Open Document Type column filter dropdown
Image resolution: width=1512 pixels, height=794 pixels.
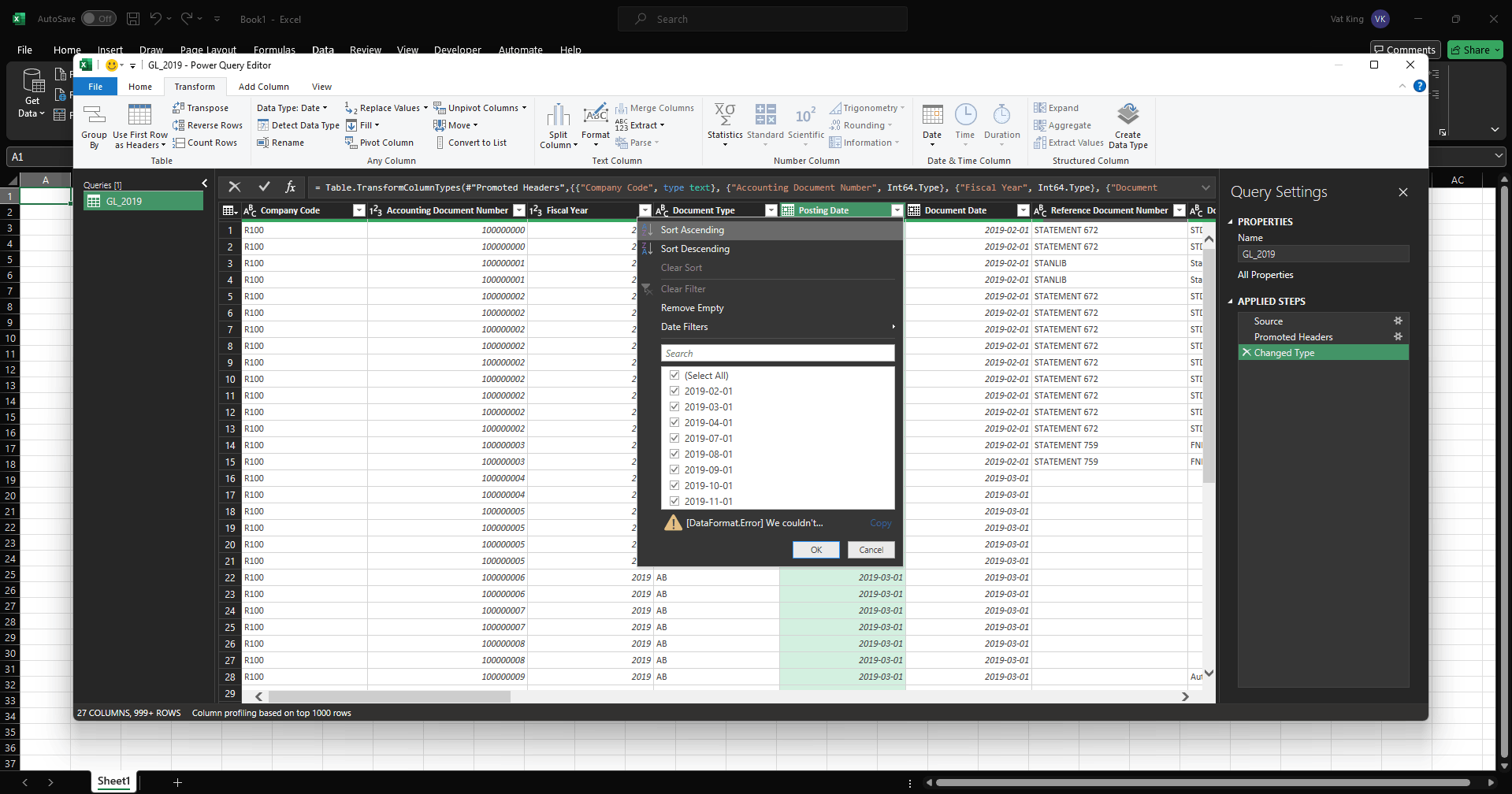[x=771, y=210]
